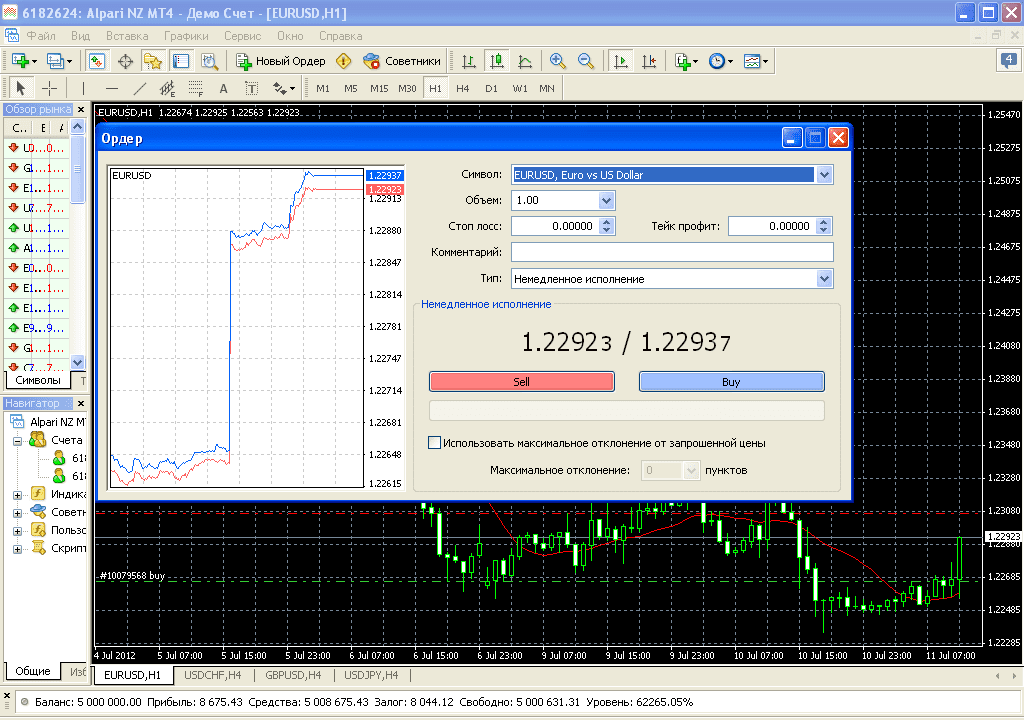Toggle the auto scroll chart icon
This screenshot has height=720, width=1024.
tap(620, 61)
